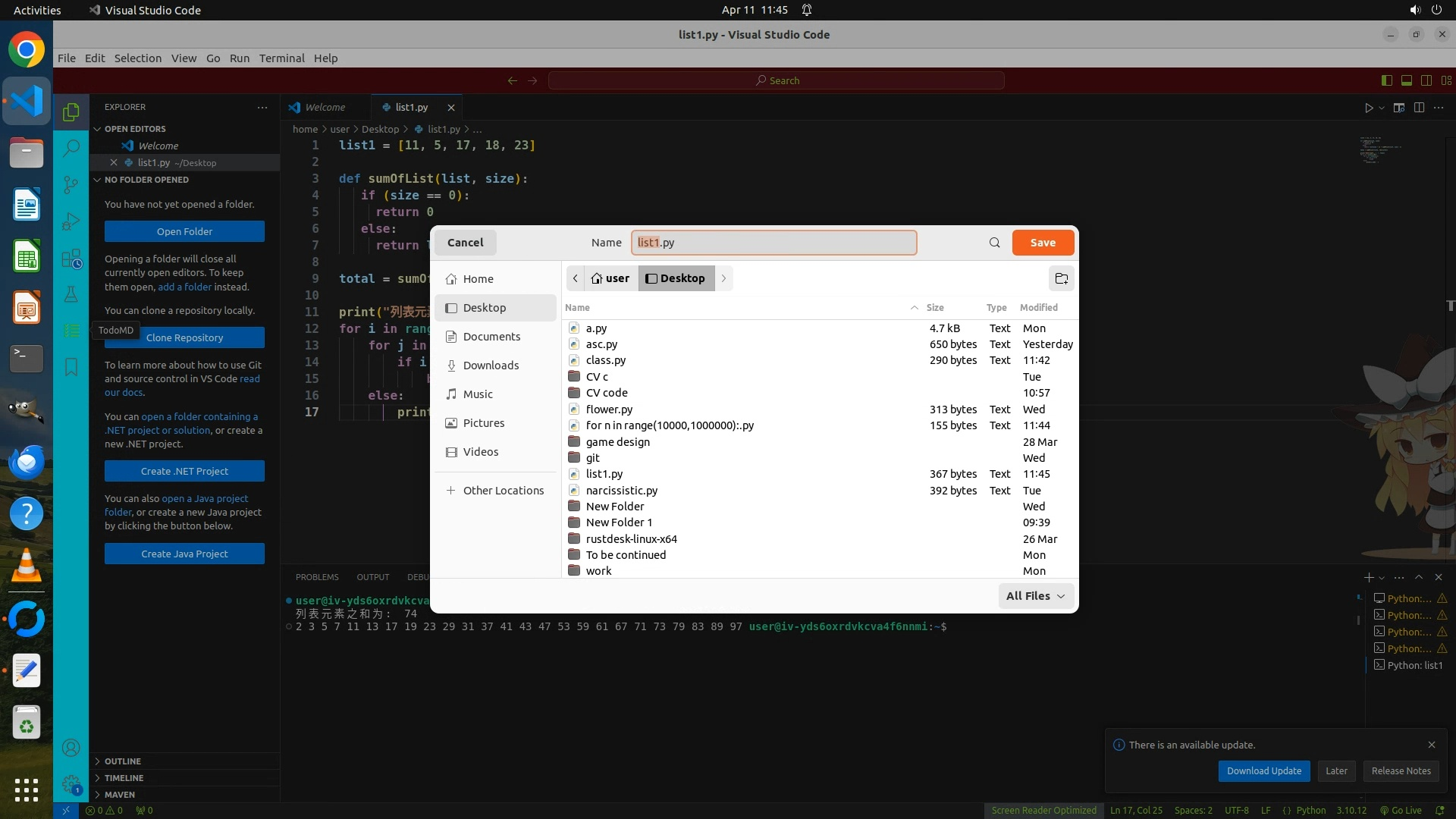Open the Accounts icon in activity bar
1456x819 pixels.
(71, 748)
